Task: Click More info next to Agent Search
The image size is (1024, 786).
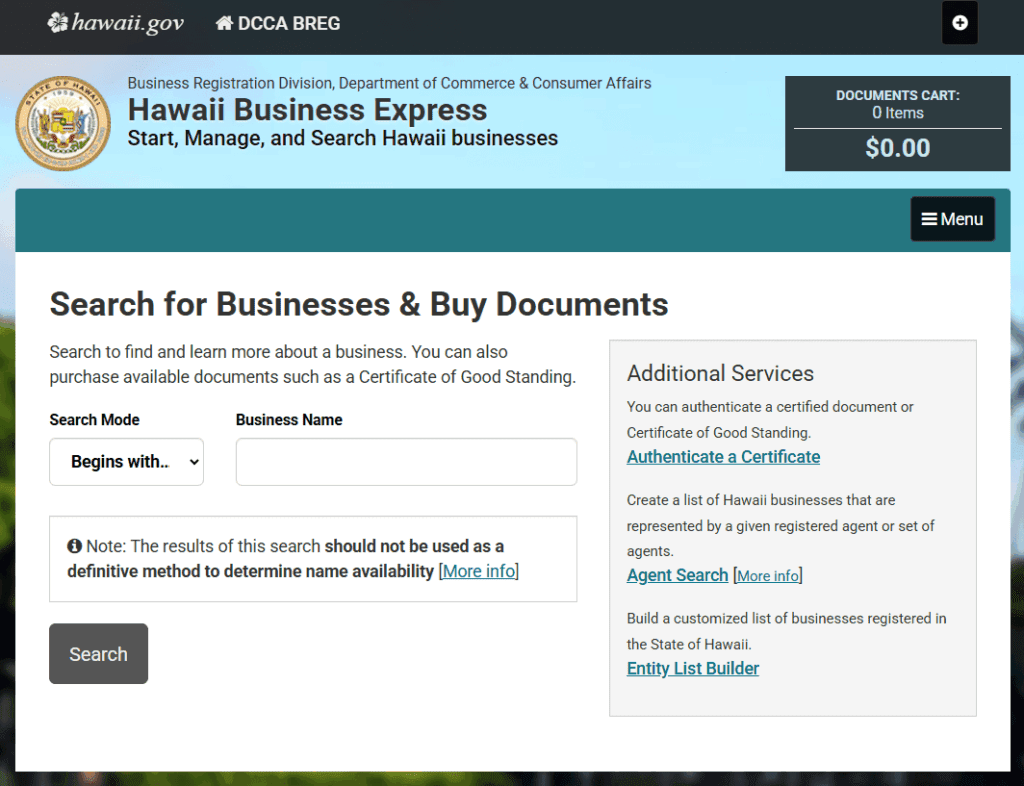Action: coord(767,575)
